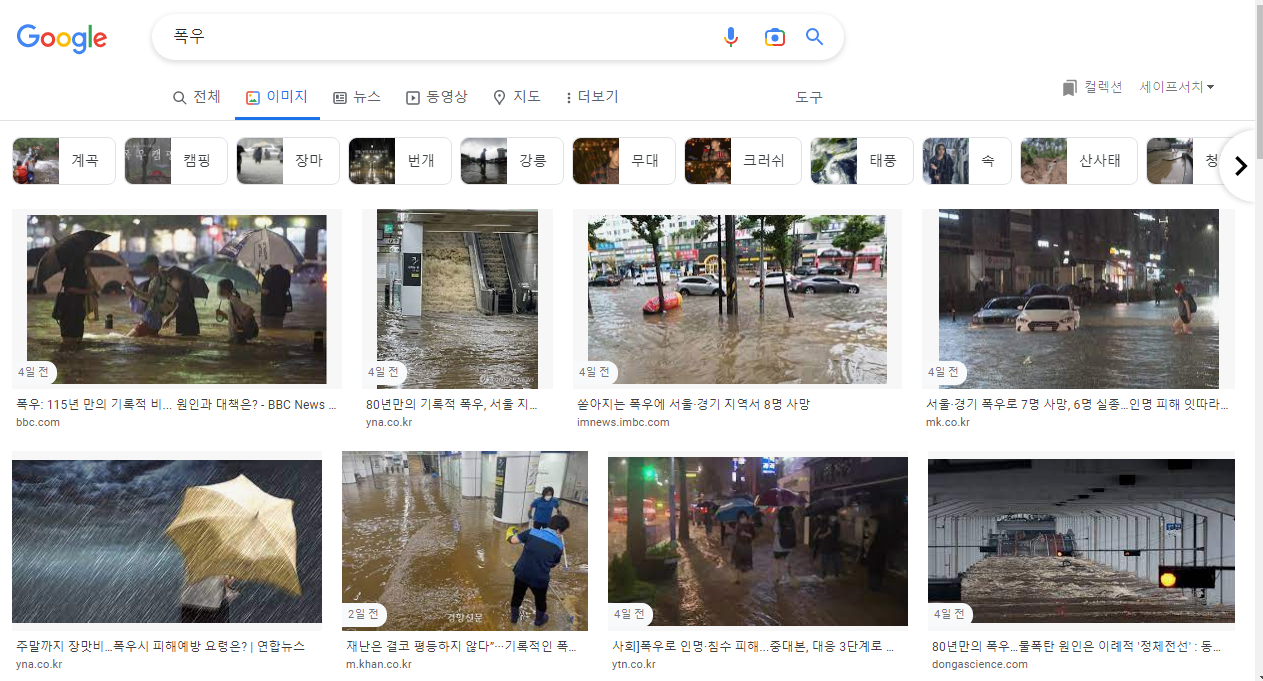Open the 도구 options
The image size is (1263, 681).
point(809,97)
